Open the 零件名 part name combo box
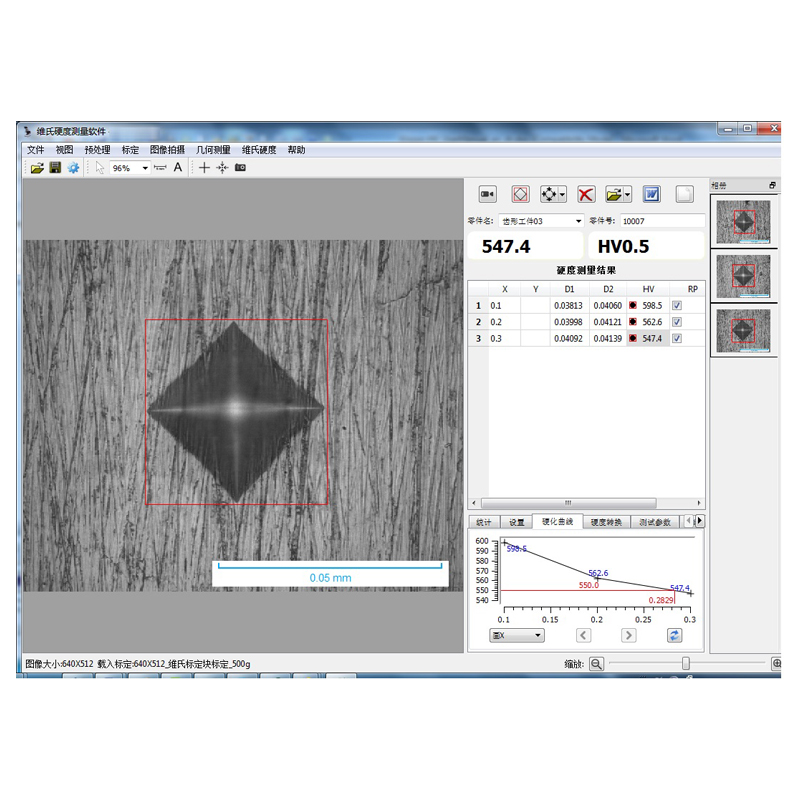 541,221
